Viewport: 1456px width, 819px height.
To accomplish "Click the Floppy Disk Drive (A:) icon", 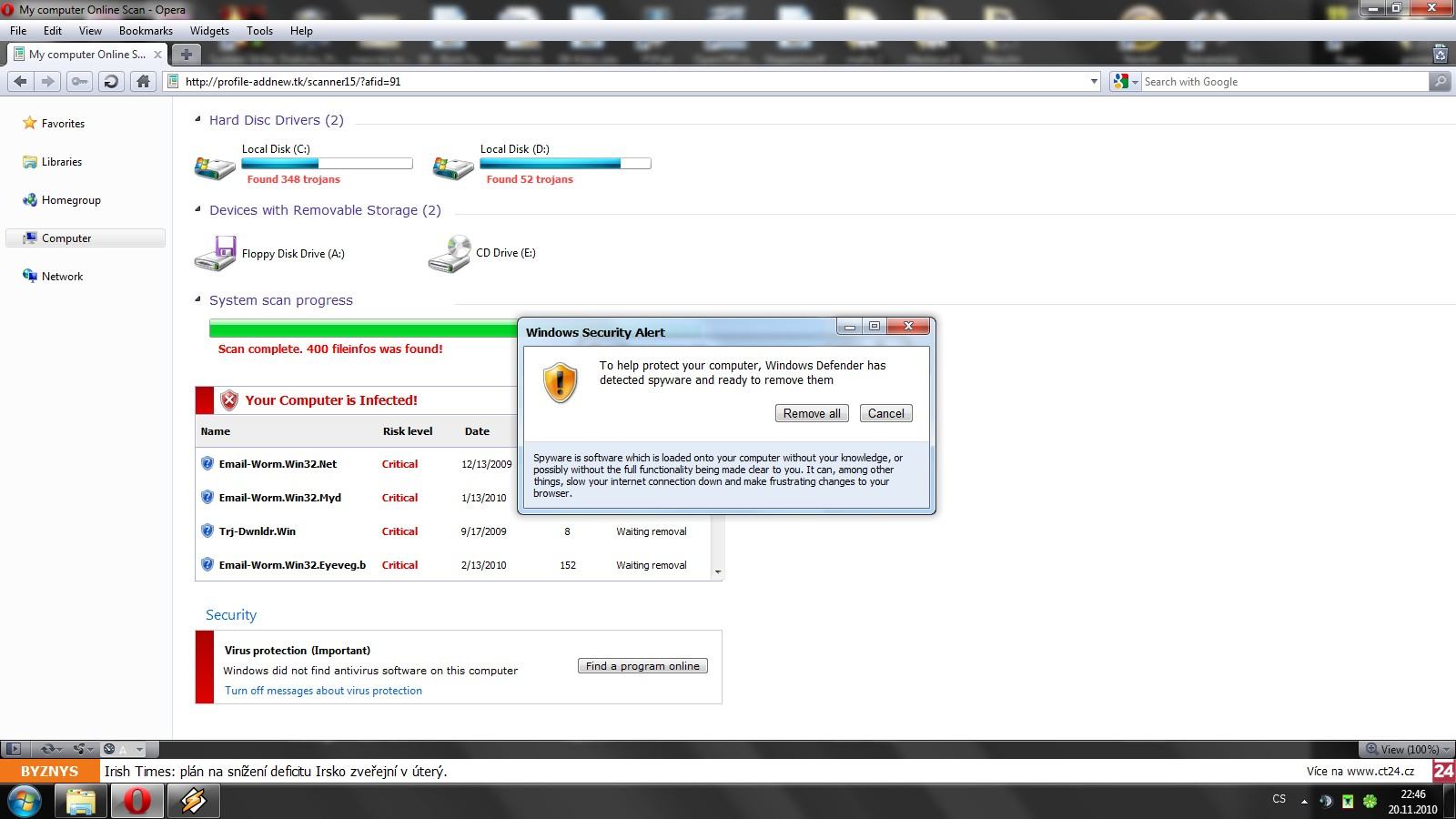I will [x=215, y=253].
